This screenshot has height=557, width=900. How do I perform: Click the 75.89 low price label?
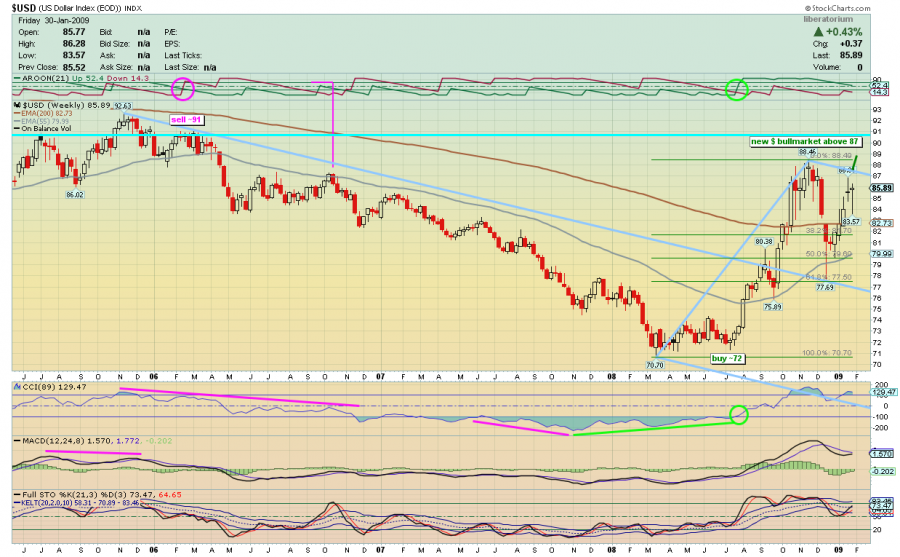coord(773,307)
